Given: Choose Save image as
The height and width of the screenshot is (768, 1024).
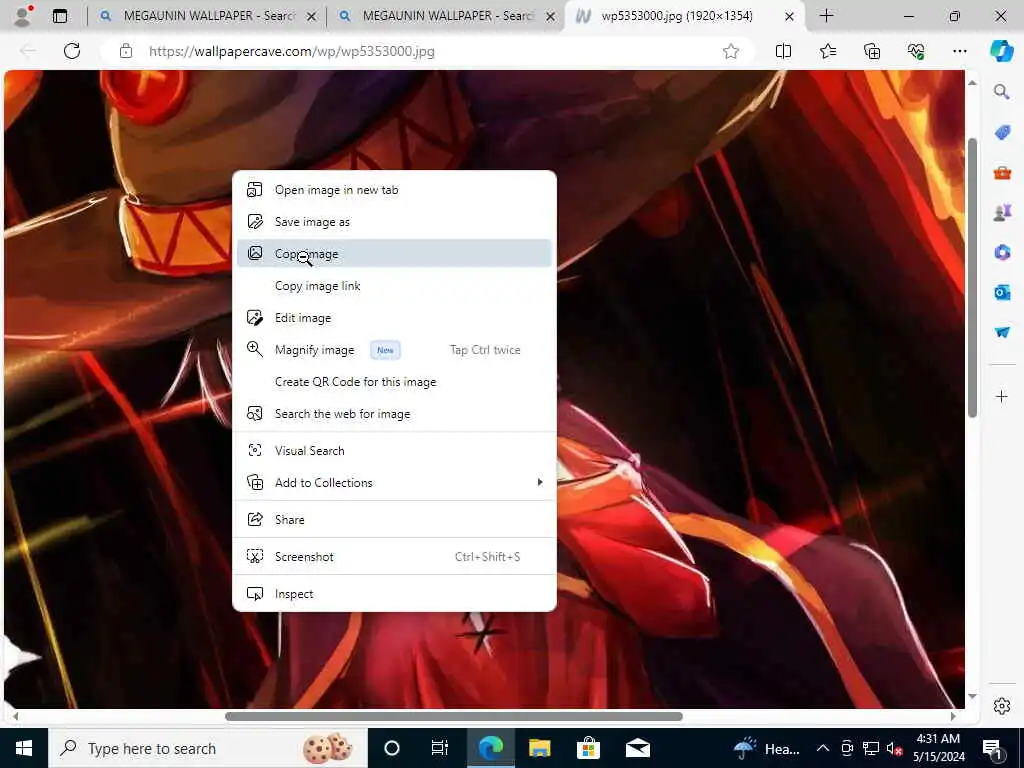Looking at the screenshot, I should point(394,222).
